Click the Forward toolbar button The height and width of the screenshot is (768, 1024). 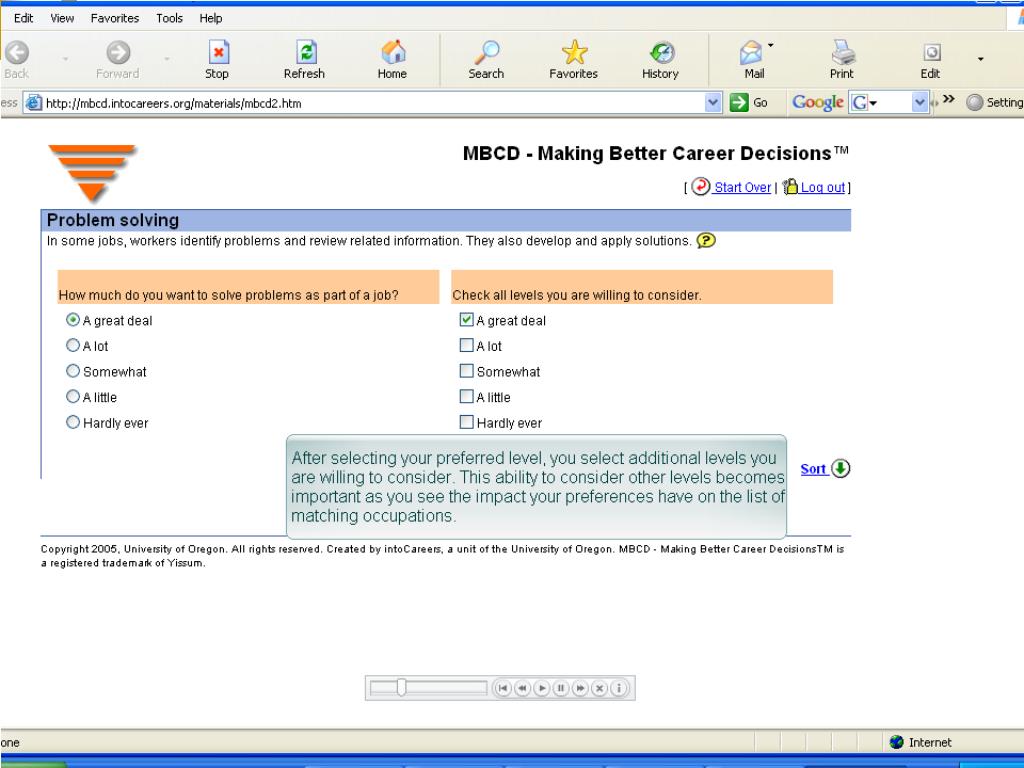118,59
